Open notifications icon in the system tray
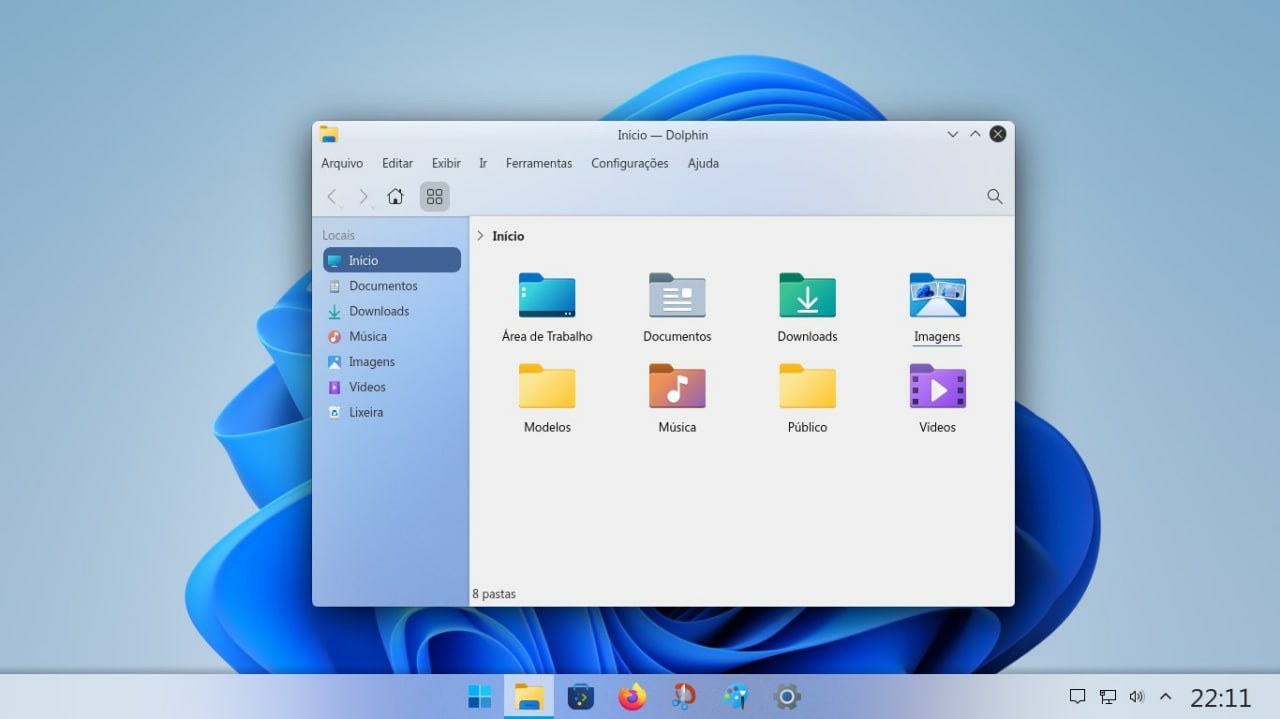 (1077, 696)
